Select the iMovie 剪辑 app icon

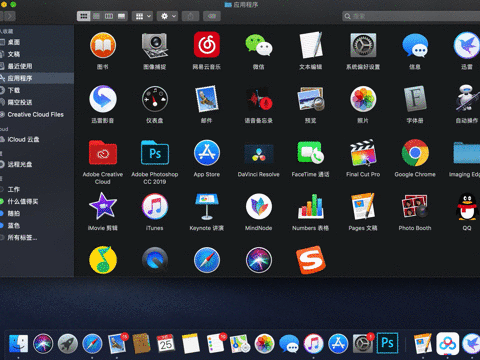click(x=103, y=206)
